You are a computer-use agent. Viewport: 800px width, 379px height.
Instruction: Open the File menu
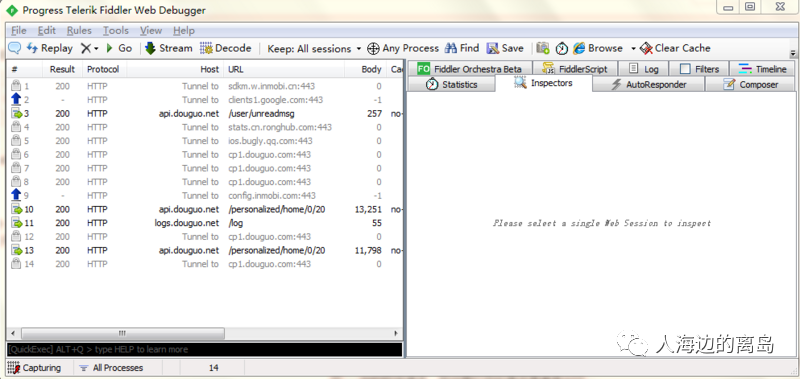click(x=18, y=31)
